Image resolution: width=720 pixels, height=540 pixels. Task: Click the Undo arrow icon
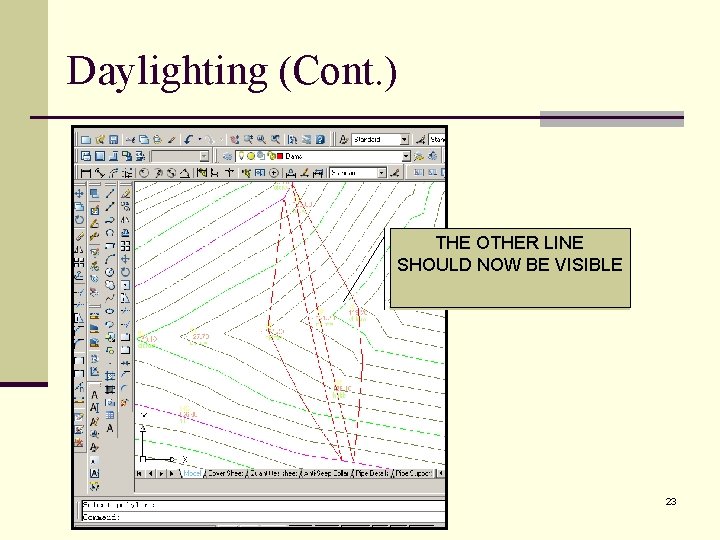188,140
